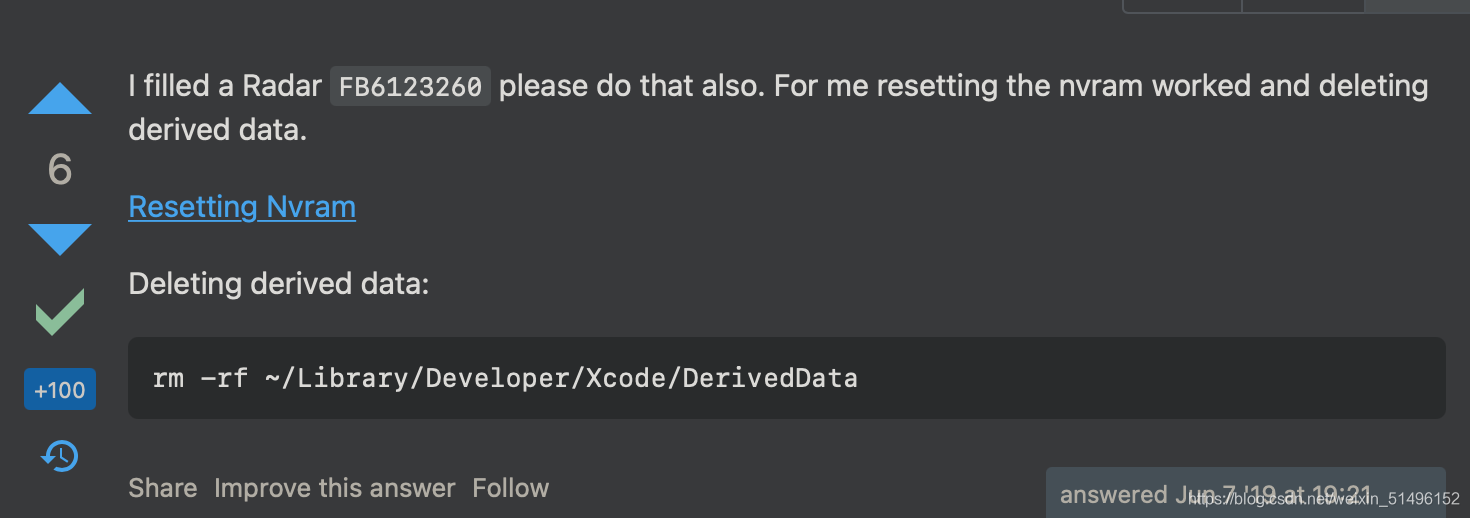Screen dimensions: 1470x518
Task: Follow this answer
Action: point(511,488)
